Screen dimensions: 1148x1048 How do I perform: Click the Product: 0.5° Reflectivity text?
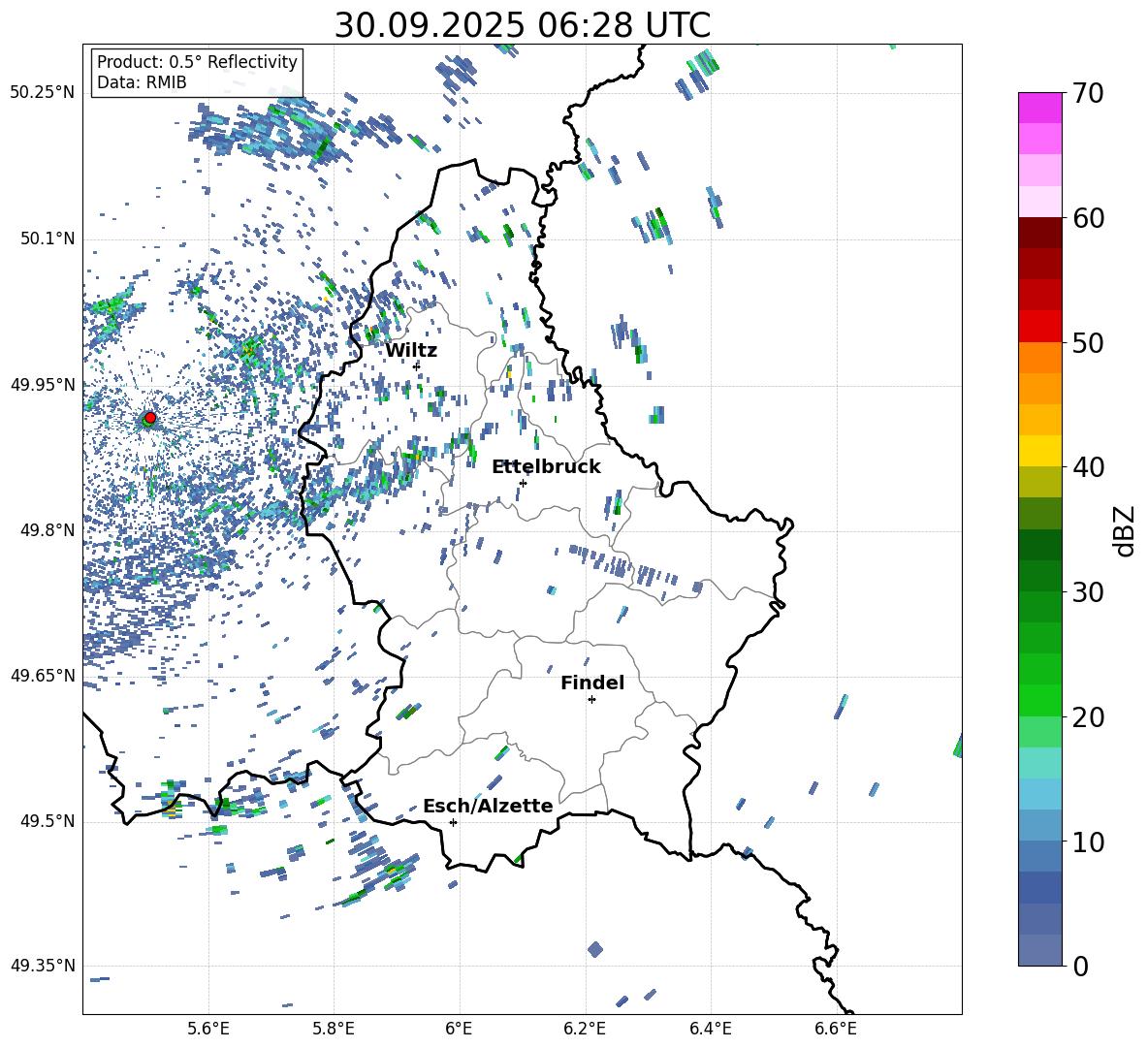[197, 62]
